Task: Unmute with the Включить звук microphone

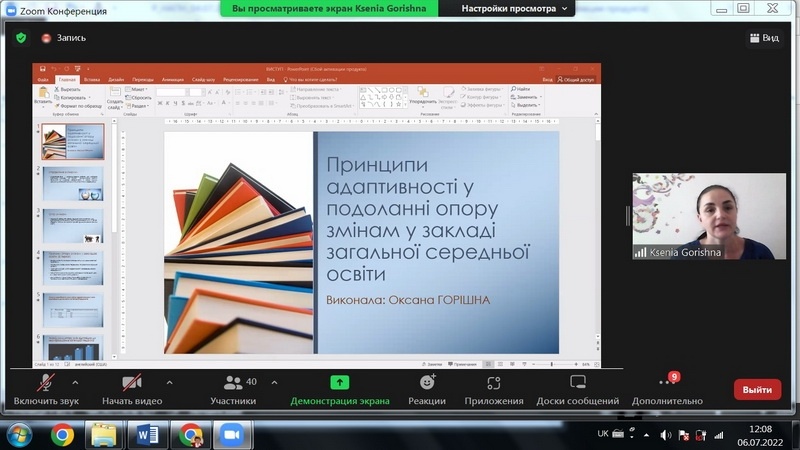Action: click(46, 389)
